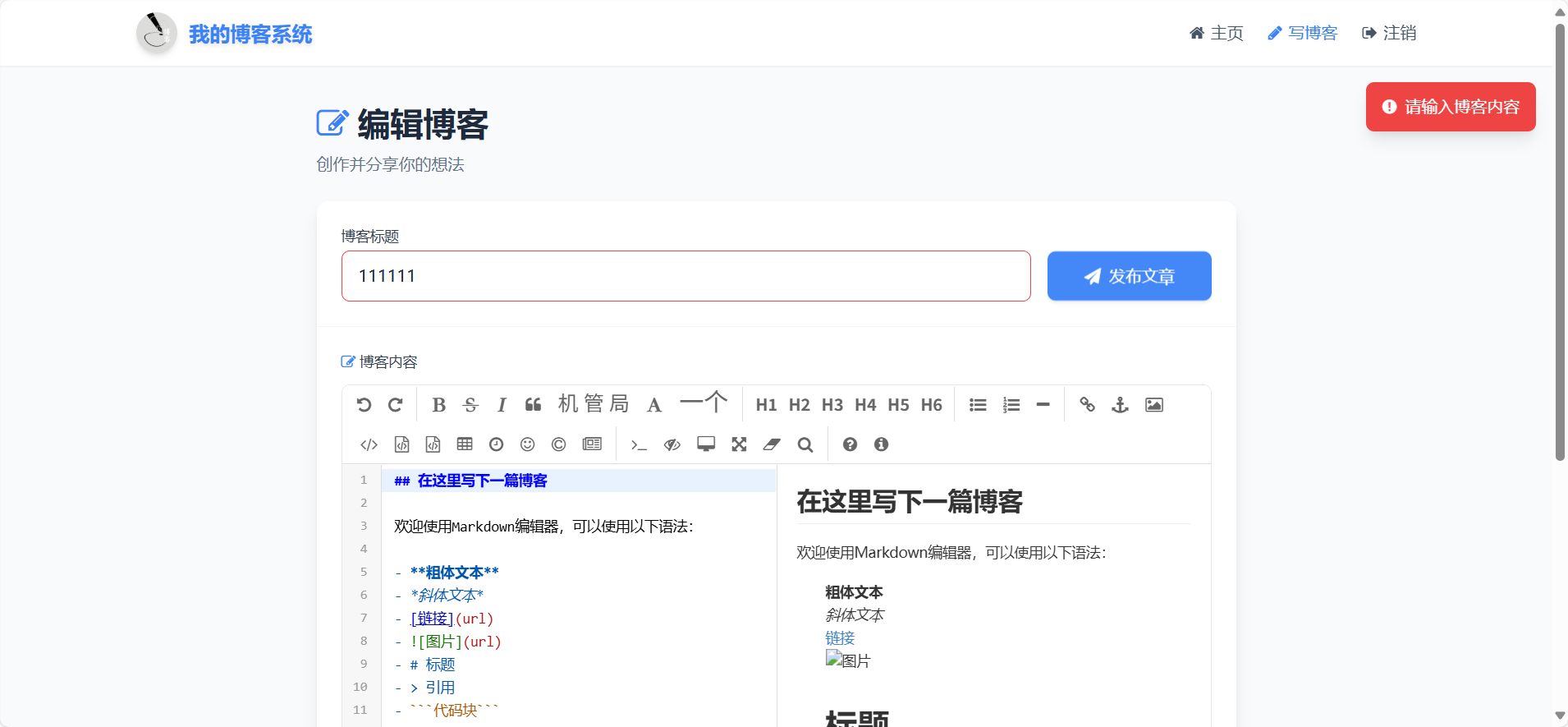The width and height of the screenshot is (1568, 727).
Task: Toggle preview pane visibility with eye-slash icon
Action: coord(672,444)
